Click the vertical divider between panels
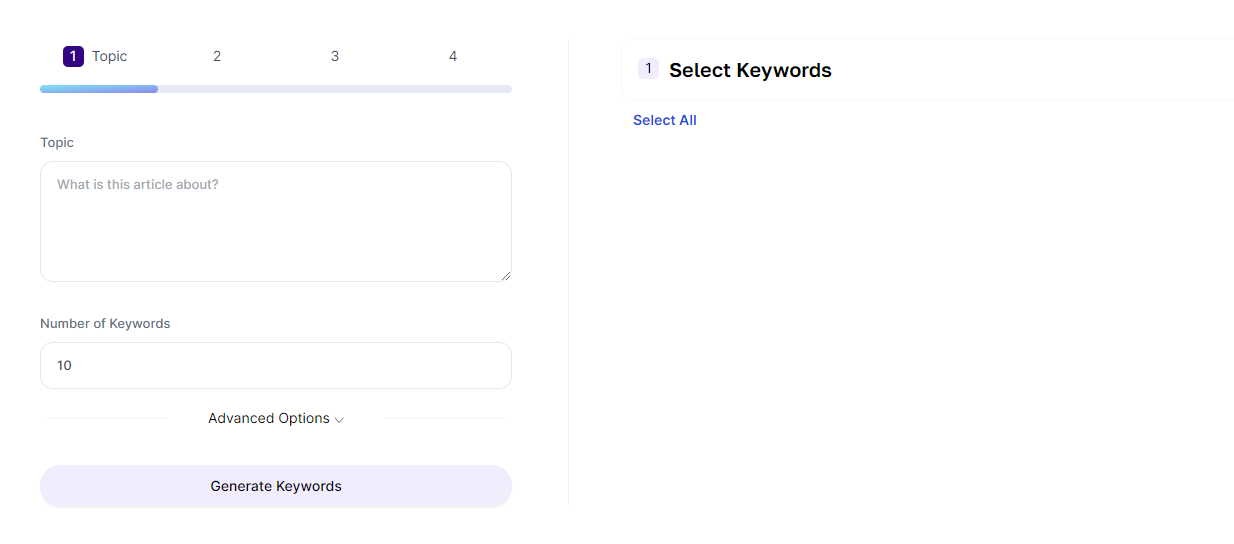Viewport: 1234px width, 544px height. (x=568, y=272)
